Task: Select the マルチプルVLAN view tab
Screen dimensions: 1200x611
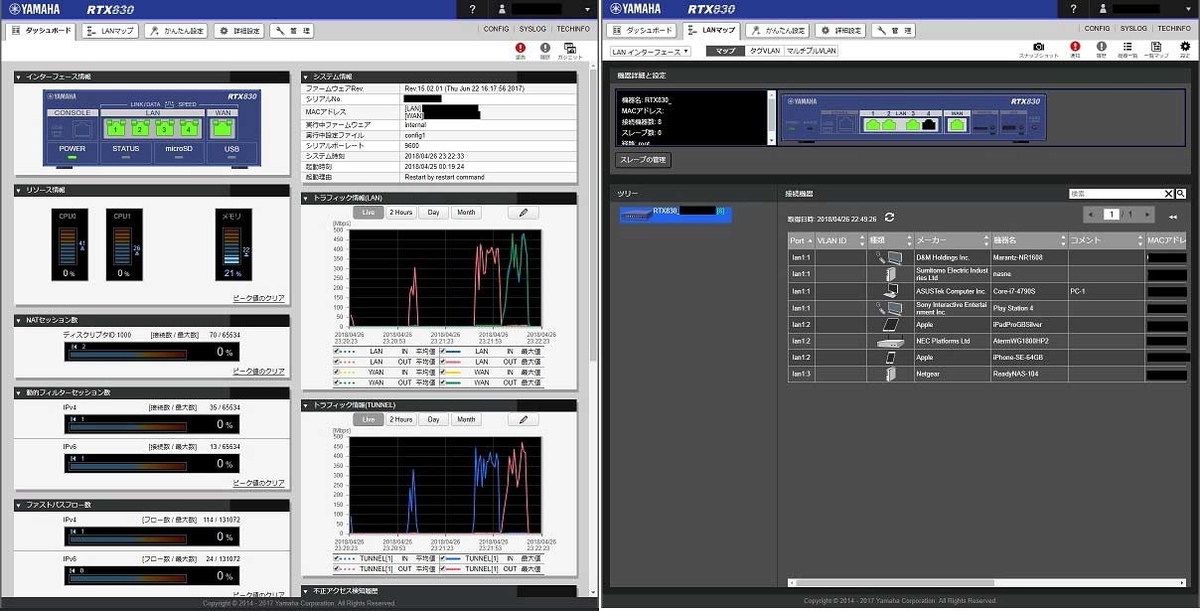Action: [x=811, y=51]
